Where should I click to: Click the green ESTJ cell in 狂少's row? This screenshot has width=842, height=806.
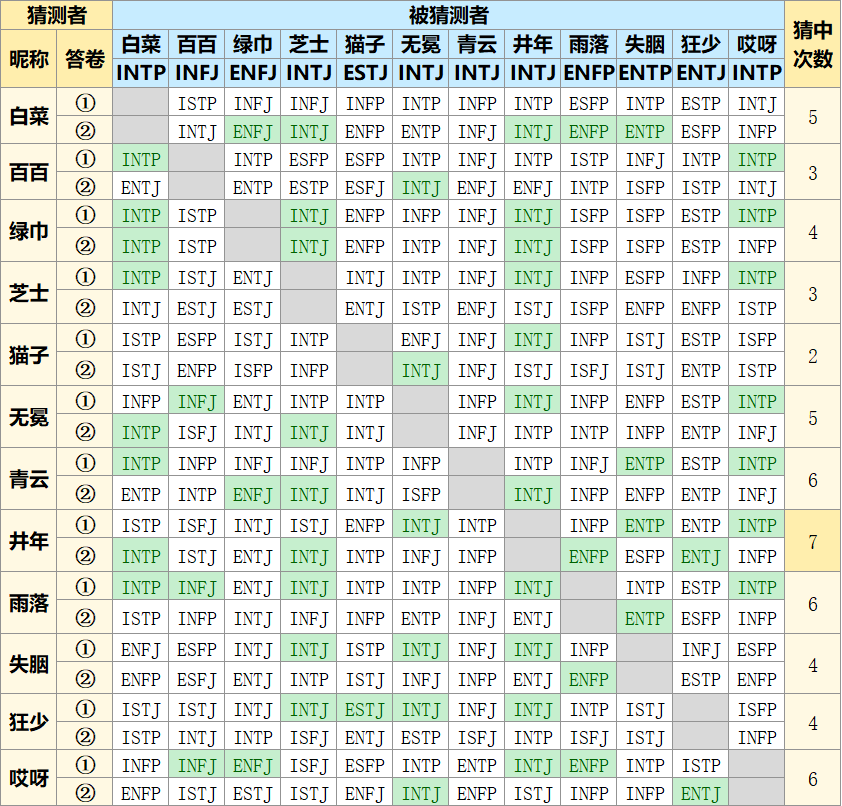point(365,710)
